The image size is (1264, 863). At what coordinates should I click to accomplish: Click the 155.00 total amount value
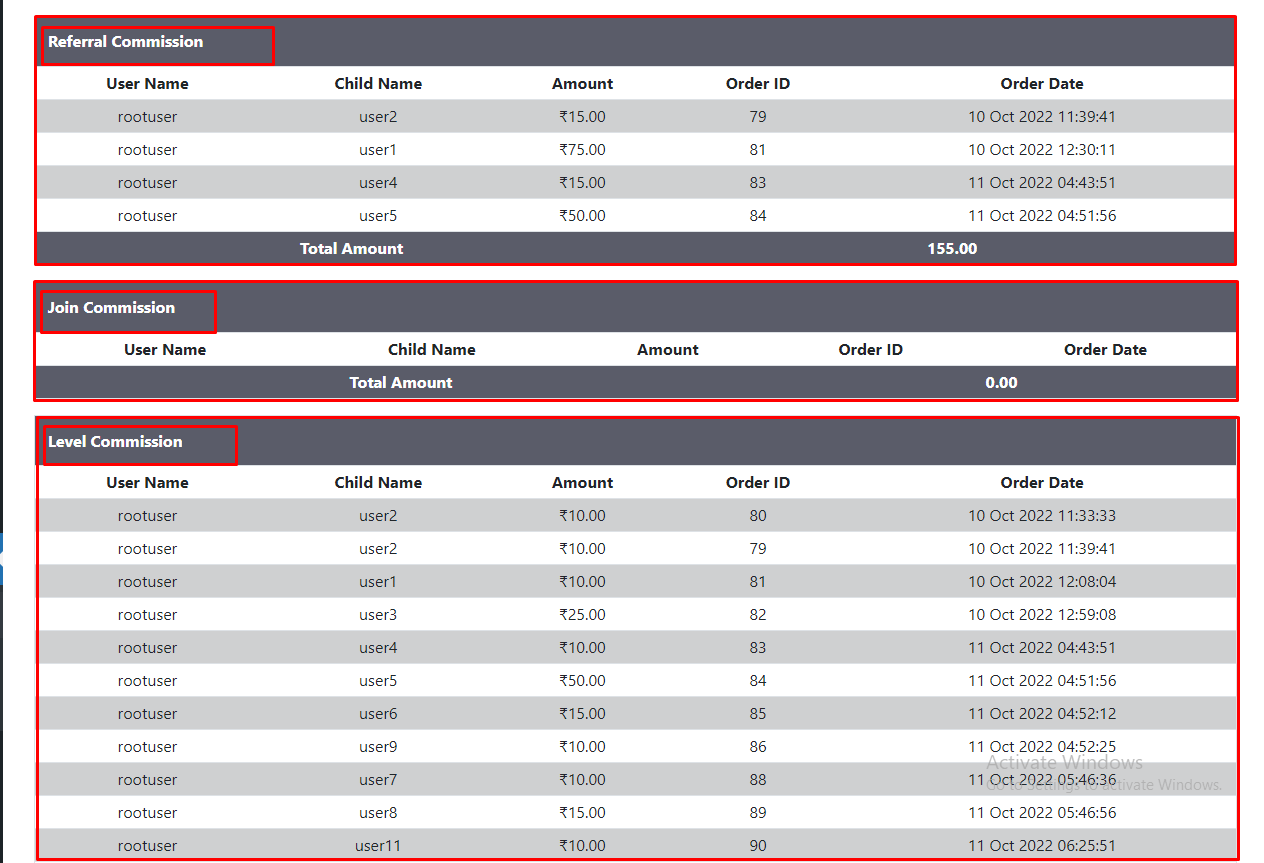(952, 249)
